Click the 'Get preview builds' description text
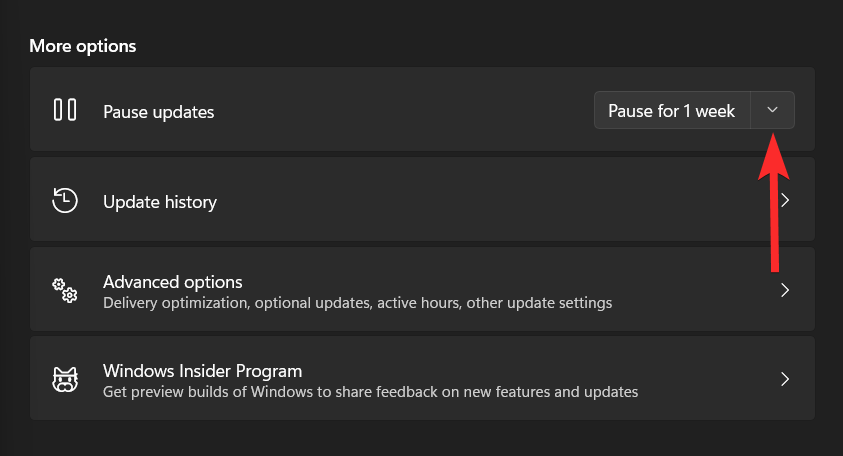This screenshot has height=456, width=843. pos(370,392)
